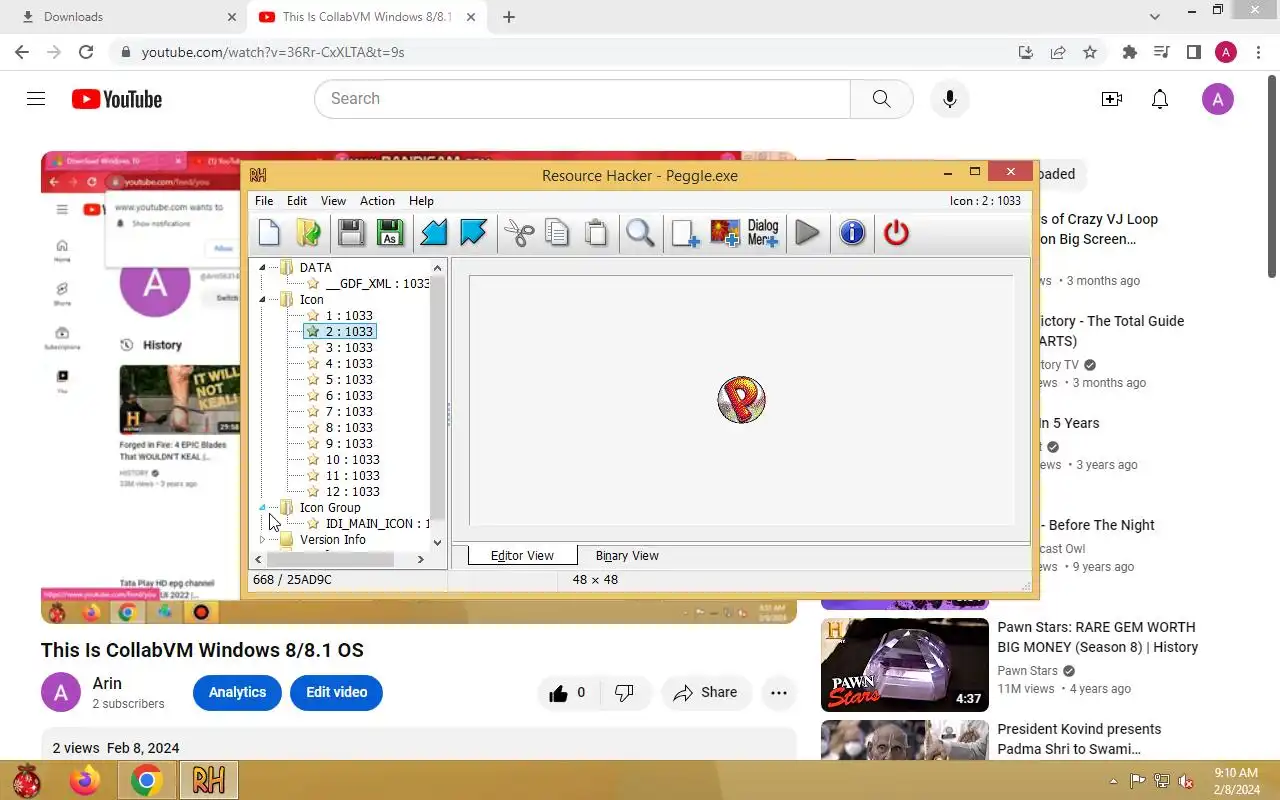Bookmark this page with the star icon
Image resolution: width=1280 pixels, height=800 pixels.
point(1090,52)
